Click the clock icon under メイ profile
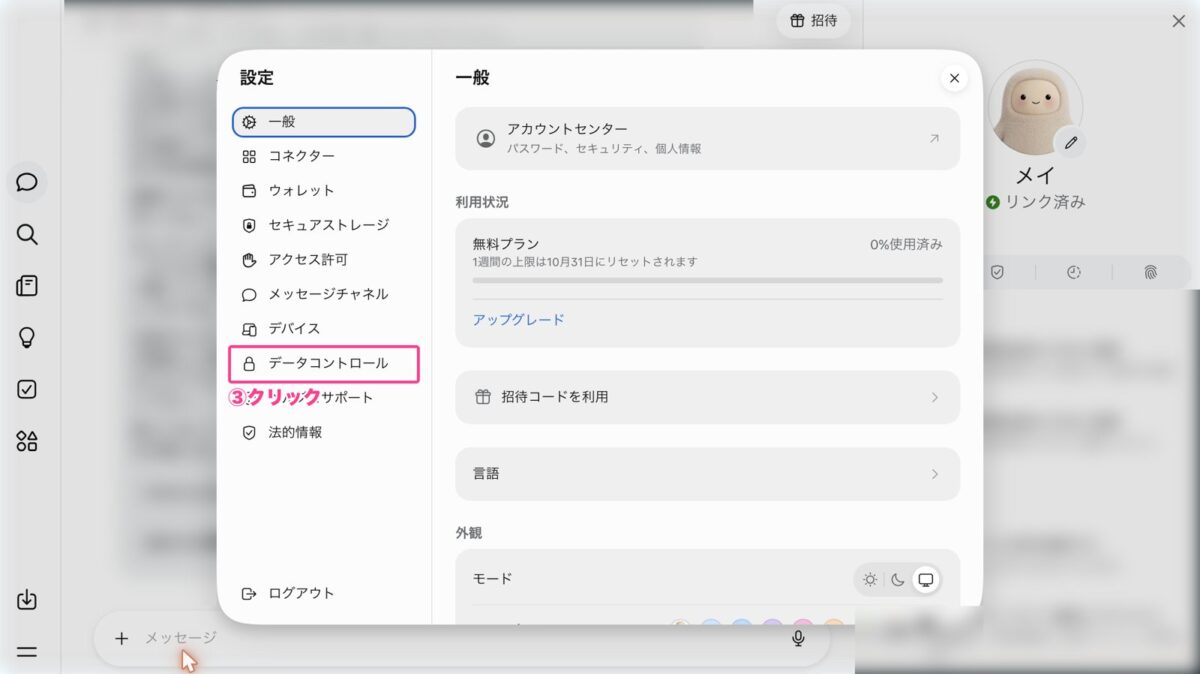 tap(1074, 272)
